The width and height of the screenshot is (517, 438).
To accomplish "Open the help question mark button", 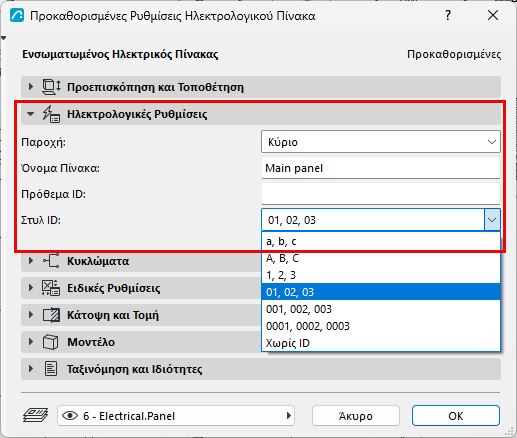I will [448, 15].
